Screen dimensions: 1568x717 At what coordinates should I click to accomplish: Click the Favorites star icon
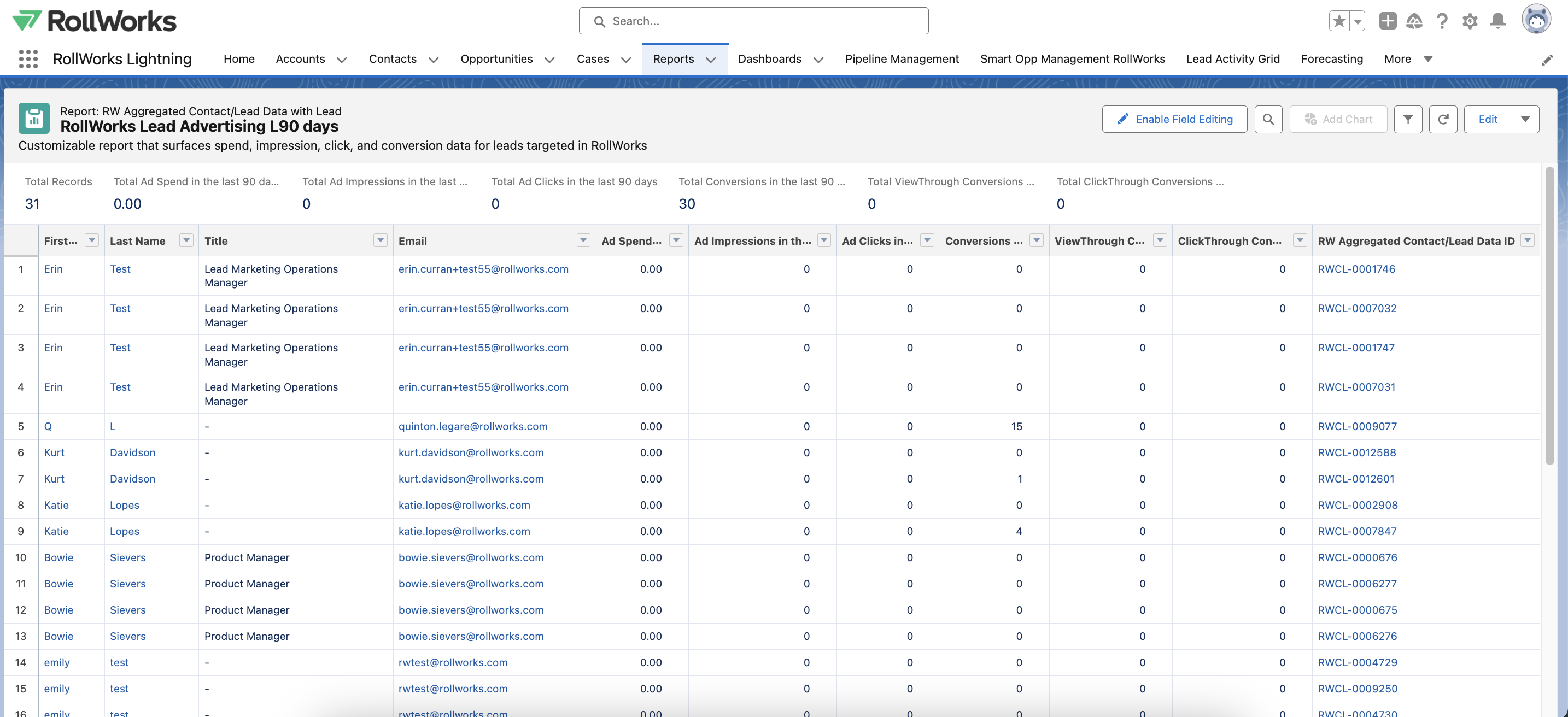coord(1338,21)
